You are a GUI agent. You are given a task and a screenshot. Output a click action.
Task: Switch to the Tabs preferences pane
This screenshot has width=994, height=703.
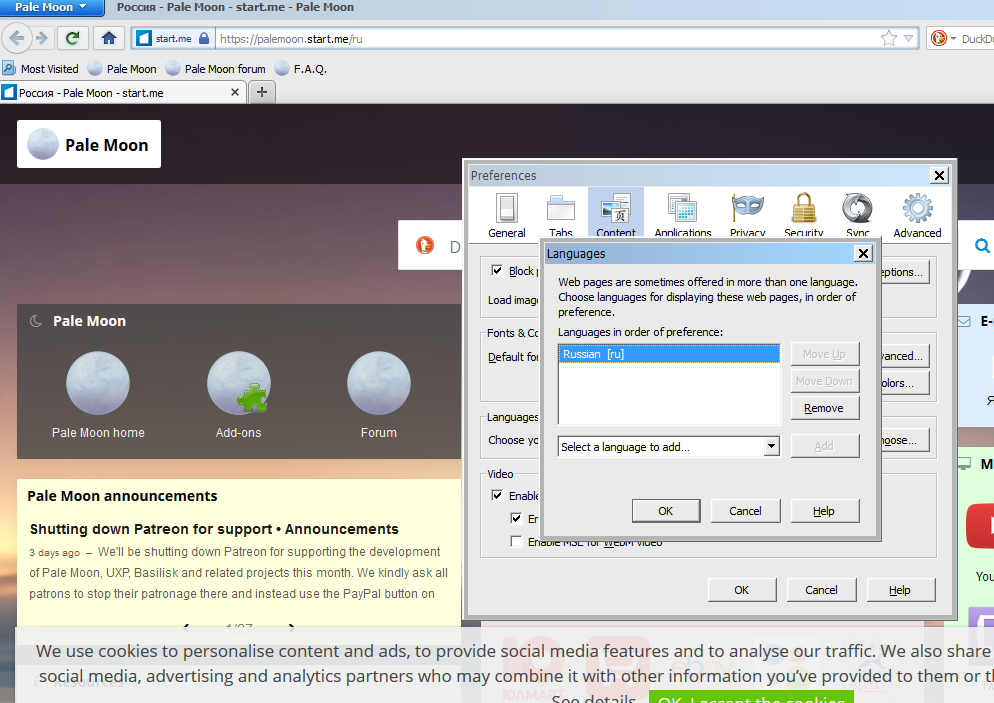(560, 215)
